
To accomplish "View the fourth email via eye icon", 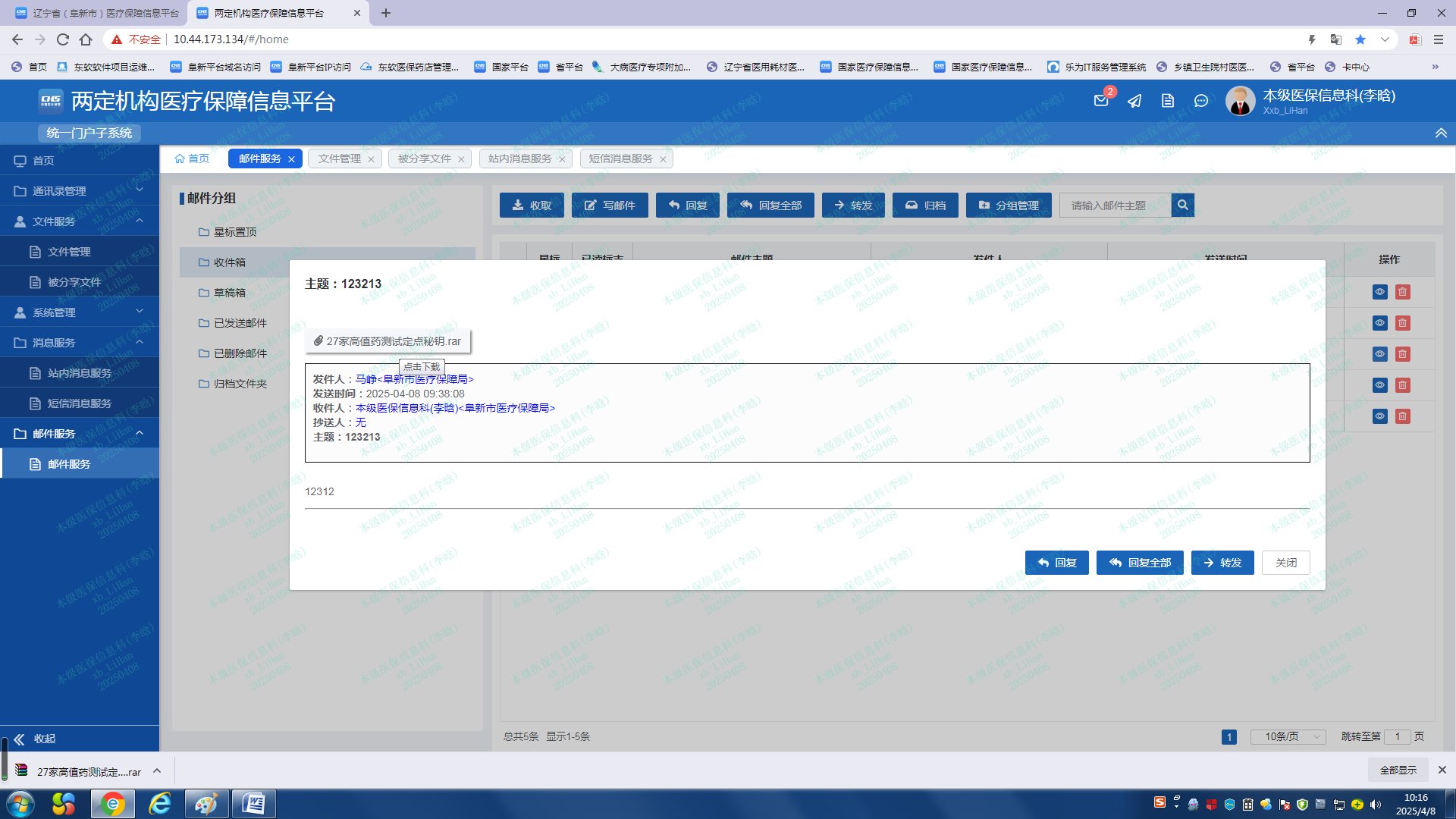I will (x=1380, y=385).
